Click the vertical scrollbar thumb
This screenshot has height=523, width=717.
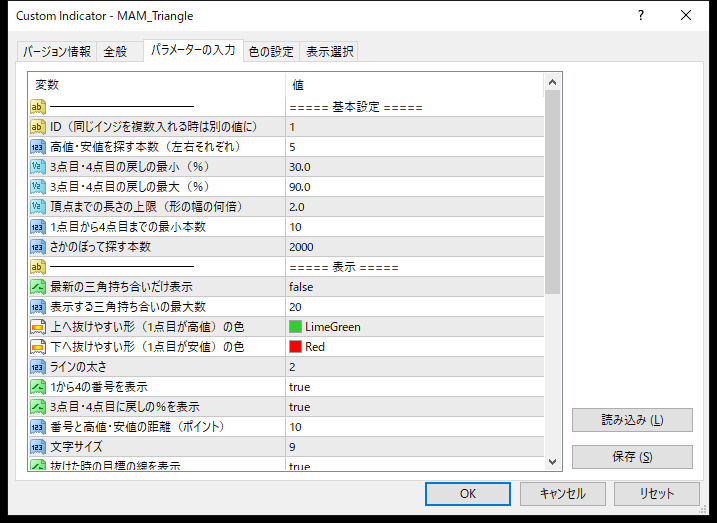point(552,192)
